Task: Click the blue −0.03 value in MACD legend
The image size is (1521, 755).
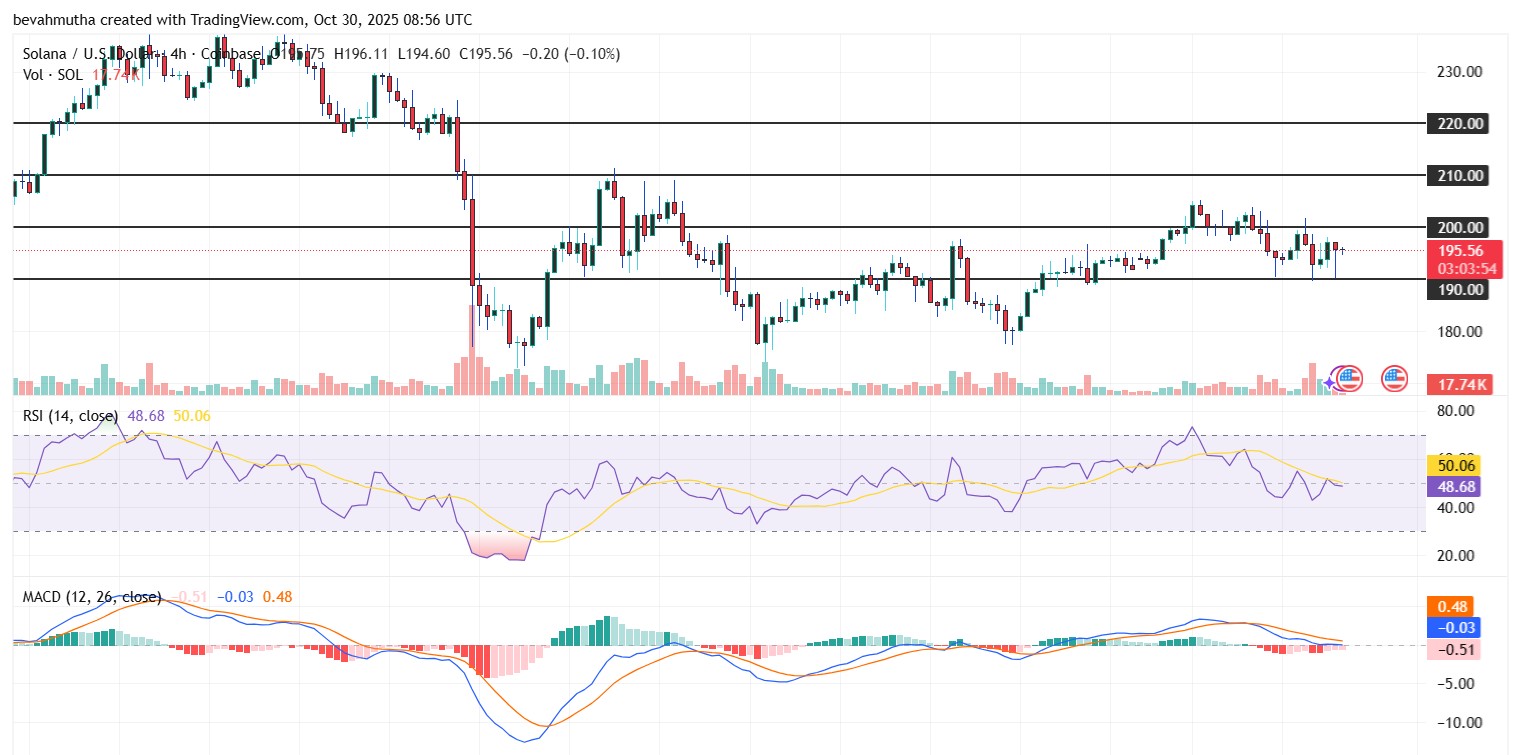Action: 236,597
